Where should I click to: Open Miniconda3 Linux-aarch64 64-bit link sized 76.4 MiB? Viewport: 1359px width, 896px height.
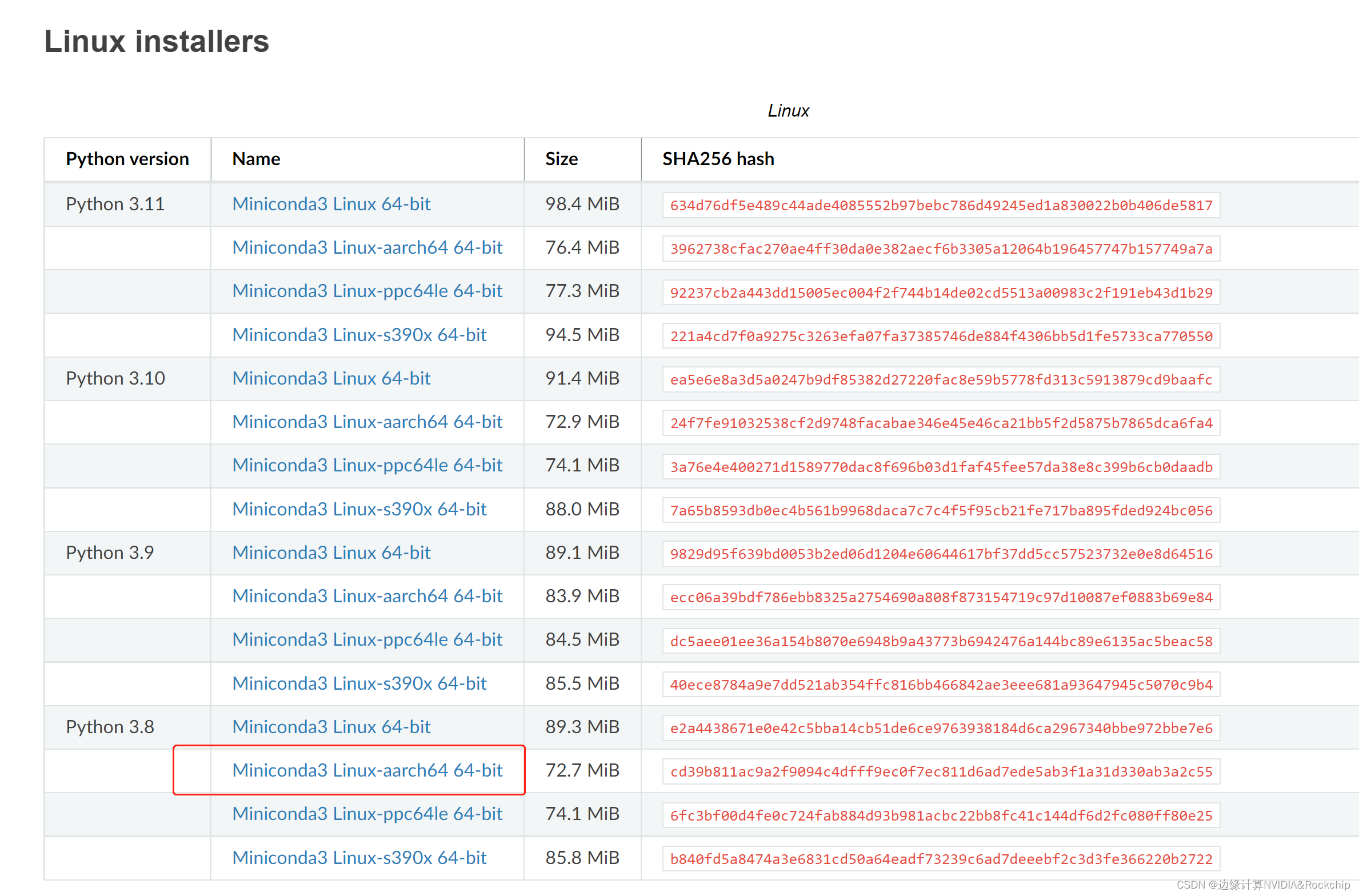click(x=367, y=247)
